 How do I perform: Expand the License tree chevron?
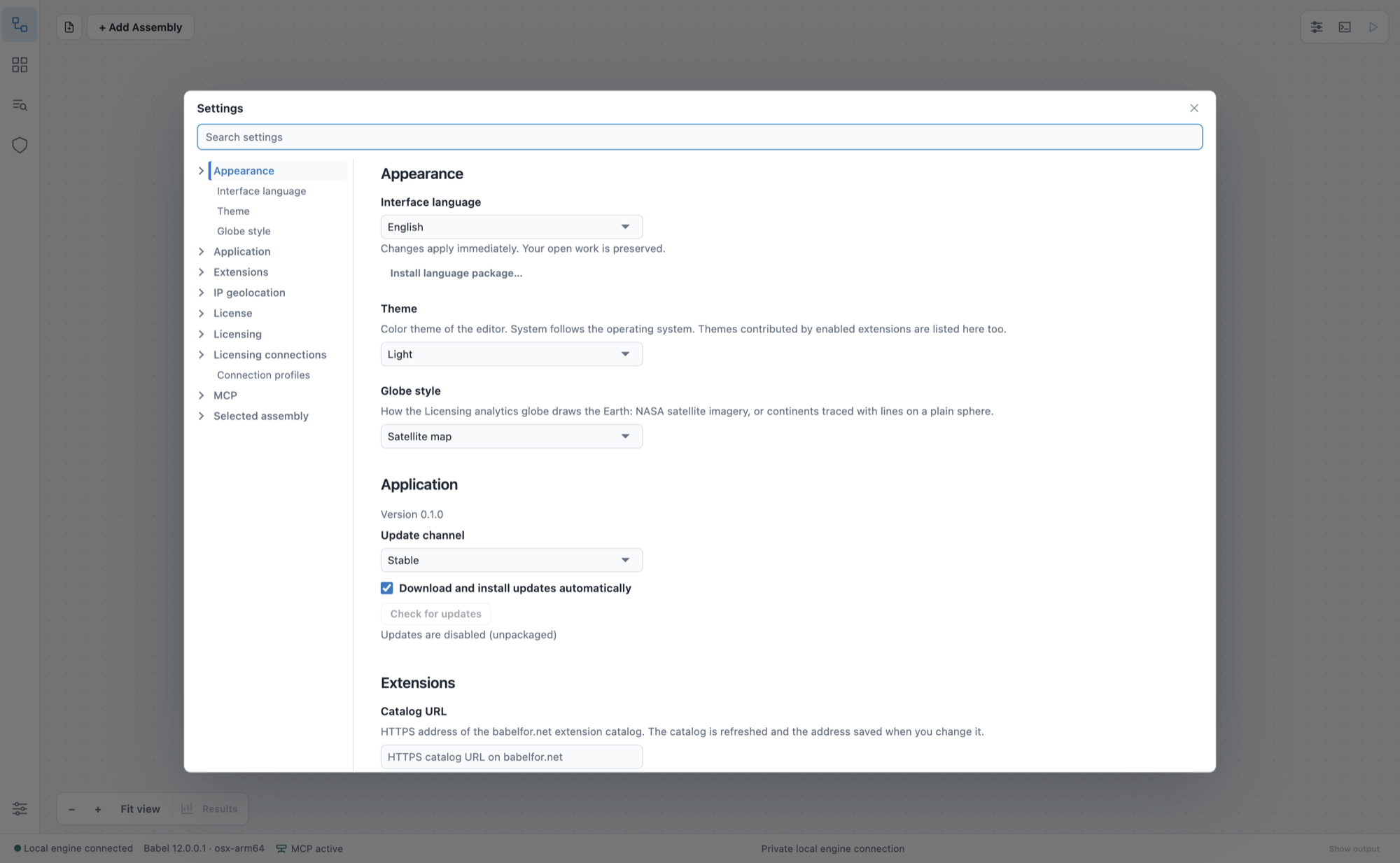click(201, 313)
